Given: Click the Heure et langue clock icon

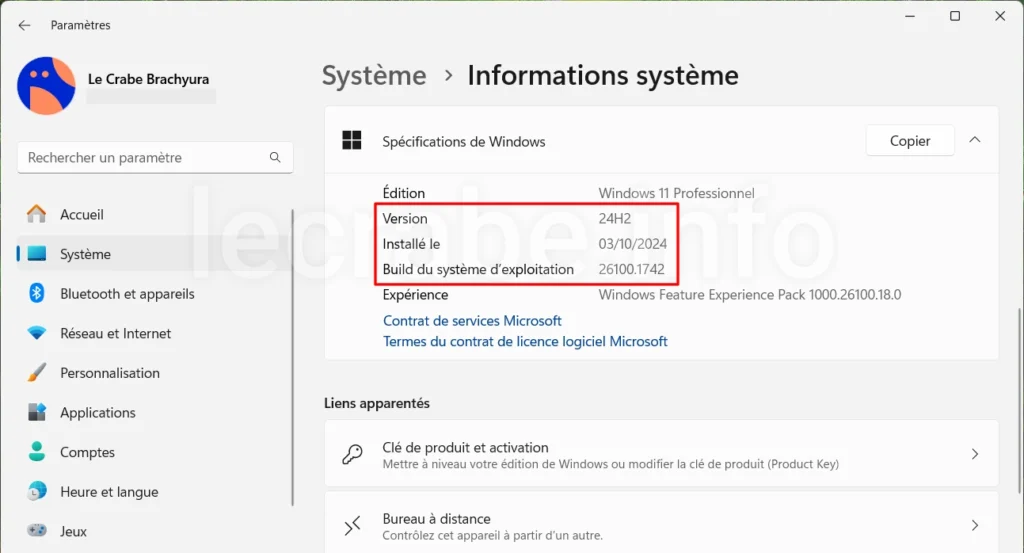Looking at the screenshot, I should tap(37, 491).
